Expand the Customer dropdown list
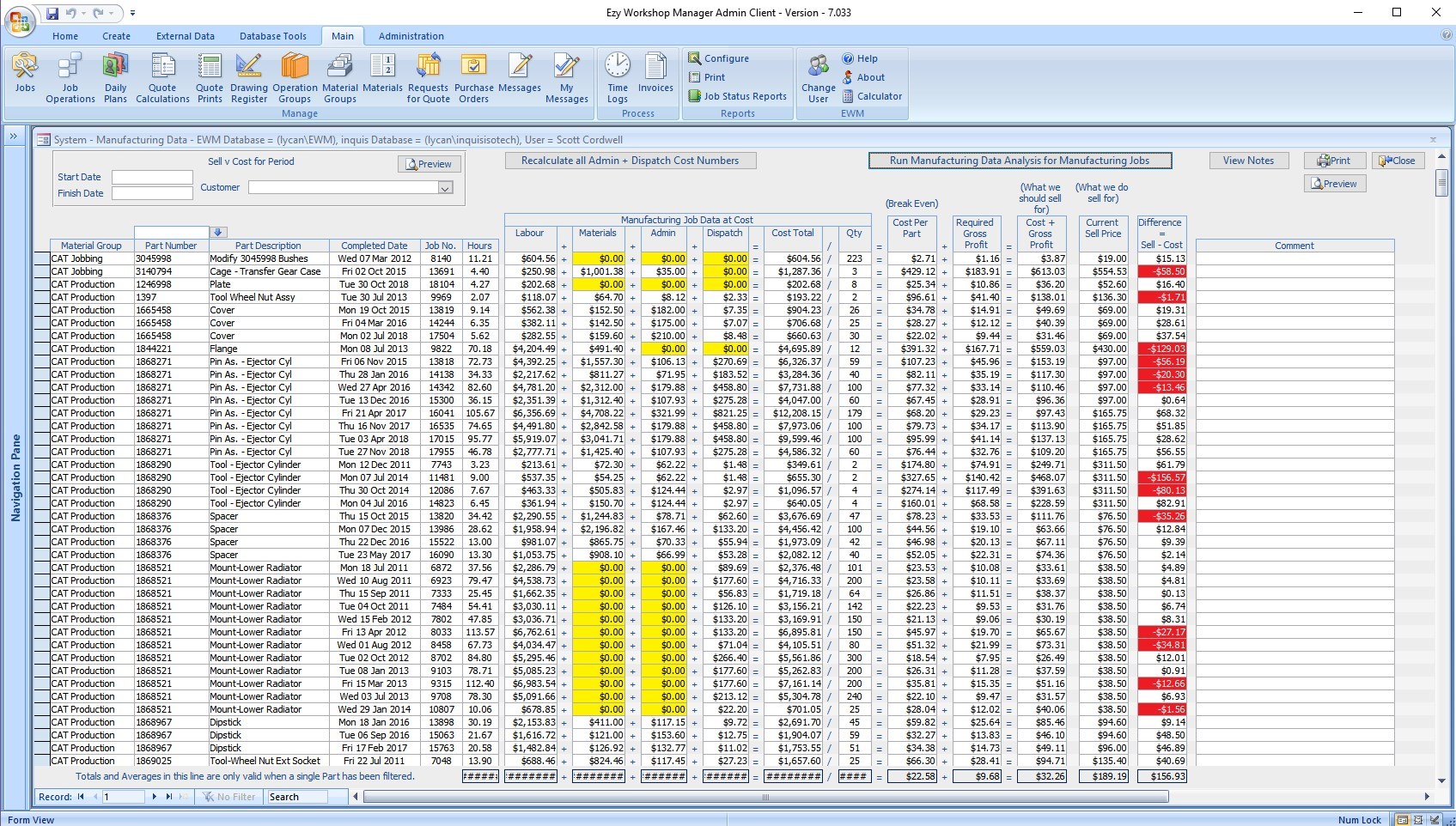Image resolution: width=1456 pixels, height=826 pixels. (445, 188)
